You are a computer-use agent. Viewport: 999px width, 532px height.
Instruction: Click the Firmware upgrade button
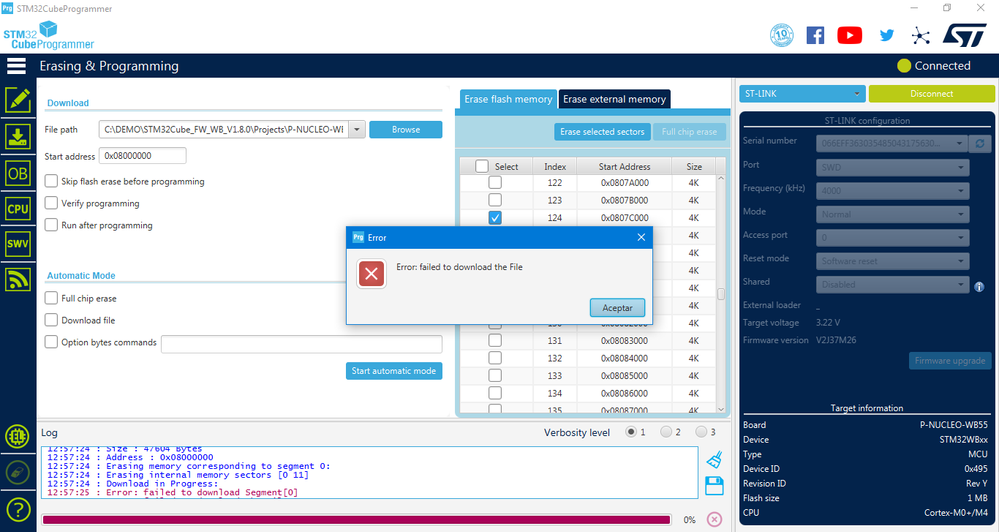point(950,361)
